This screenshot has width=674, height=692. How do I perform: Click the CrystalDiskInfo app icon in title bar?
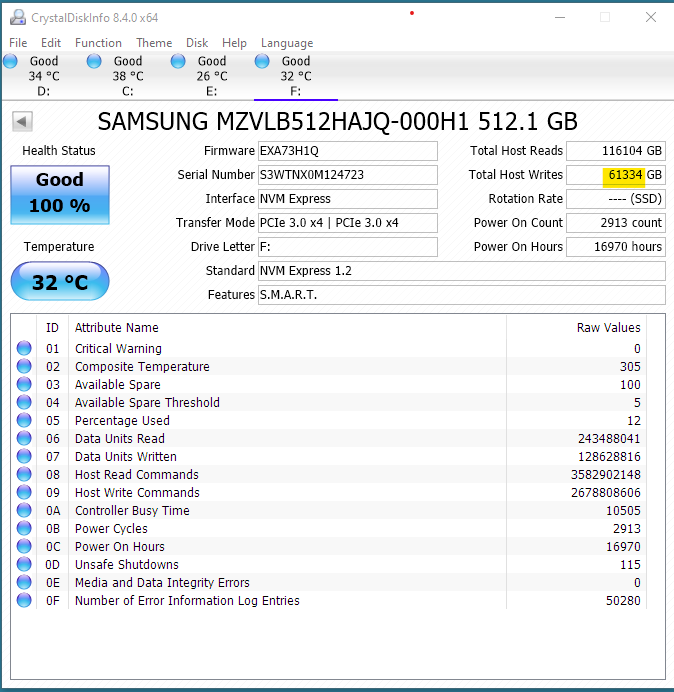(x=18, y=17)
